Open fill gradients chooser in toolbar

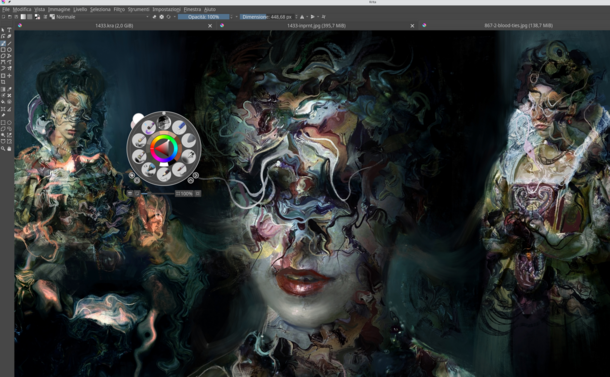tap(23, 17)
